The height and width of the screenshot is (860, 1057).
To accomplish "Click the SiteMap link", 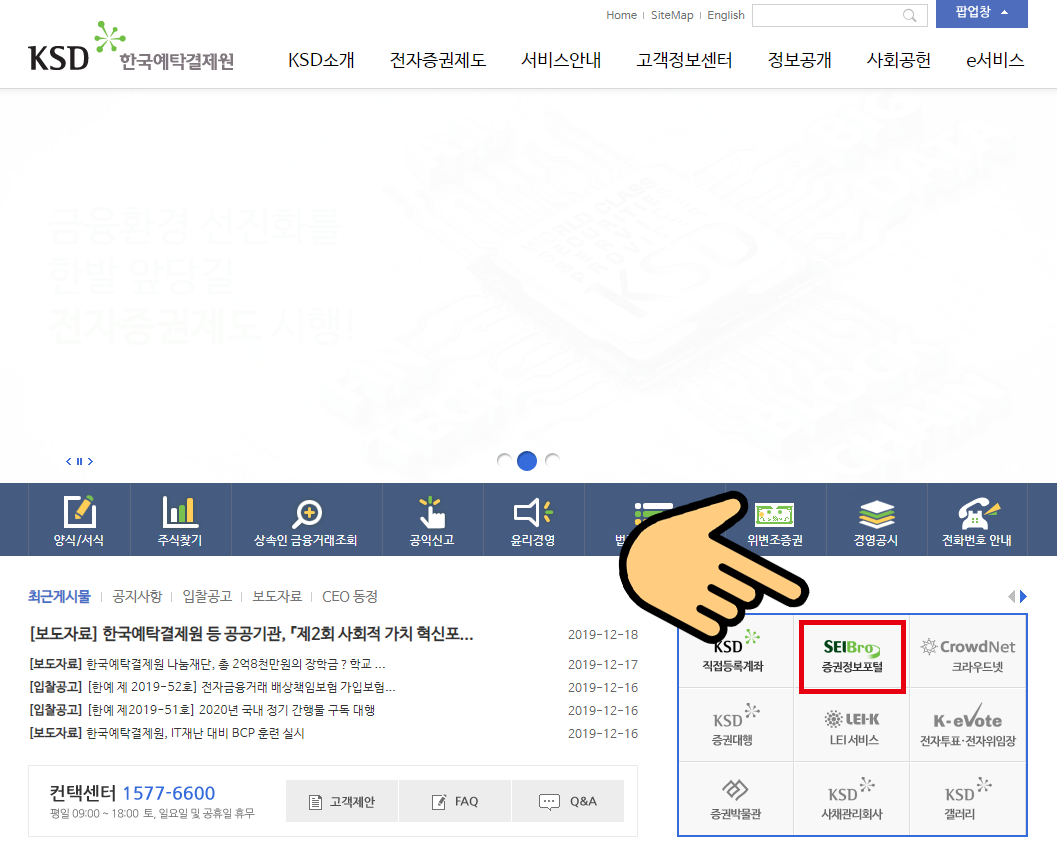I will (x=672, y=15).
